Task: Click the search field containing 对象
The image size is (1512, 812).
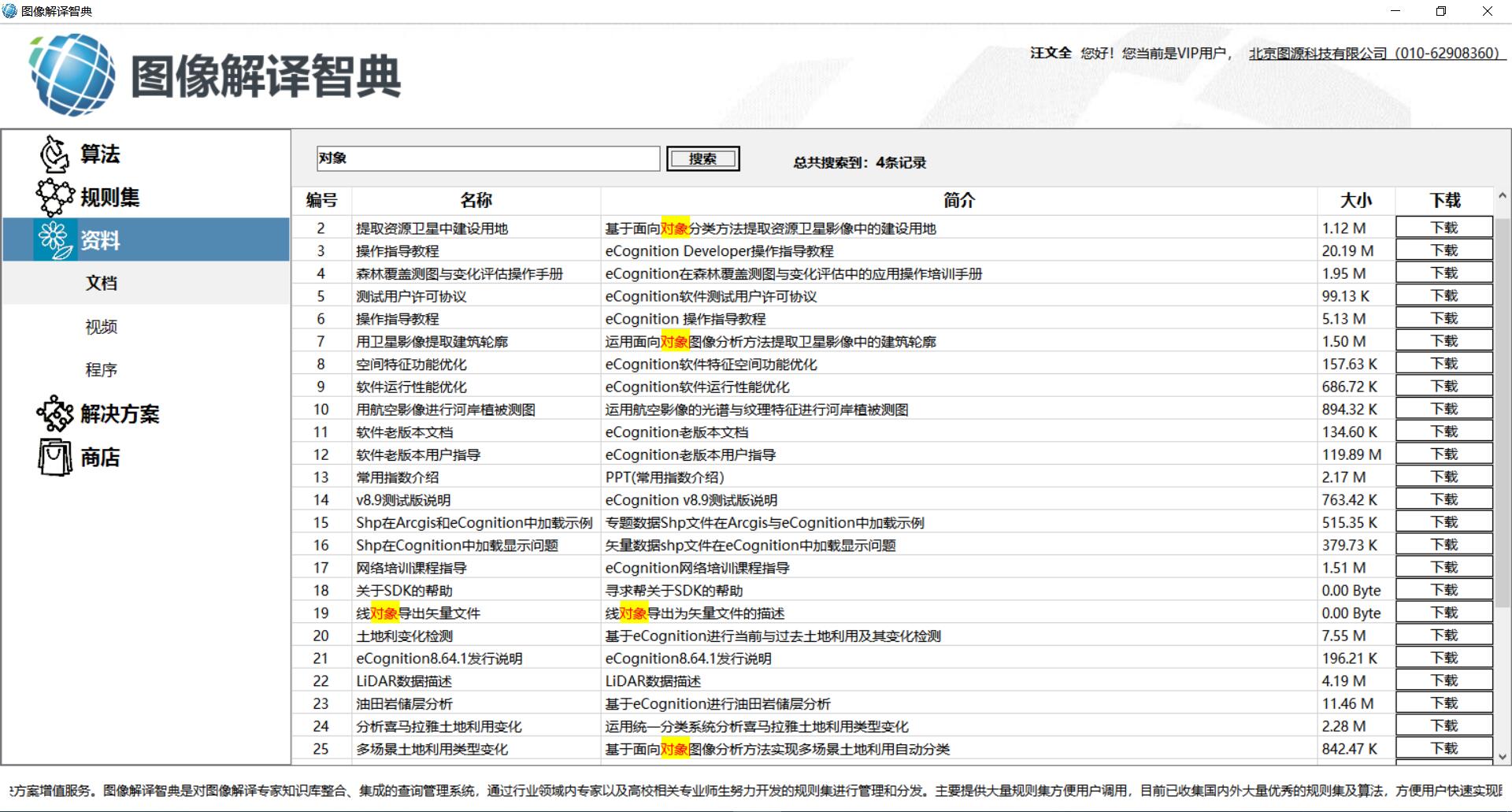Action: coord(488,158)
